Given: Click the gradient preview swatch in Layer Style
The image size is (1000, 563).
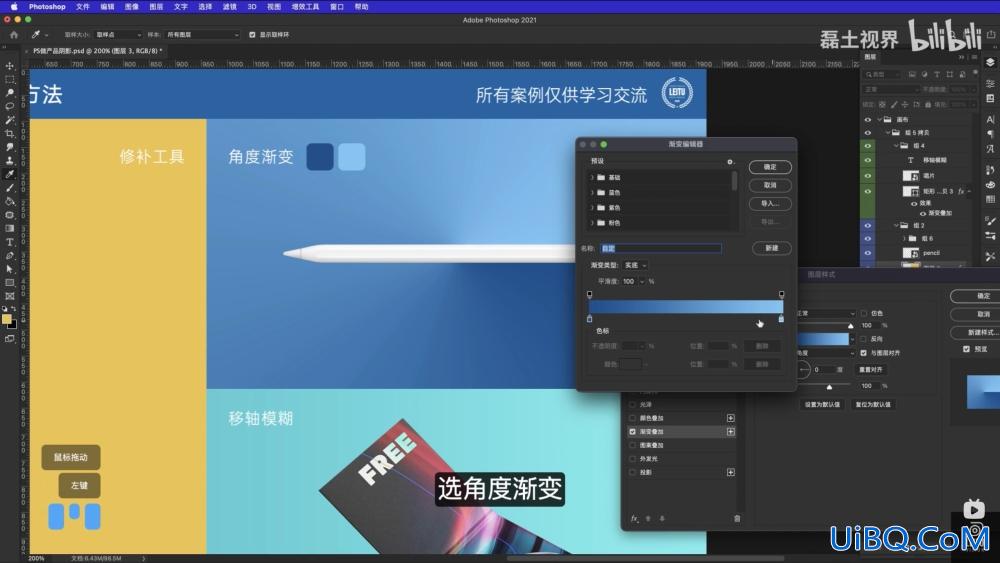Looking at the screenshot, I should tap(823, 339).
